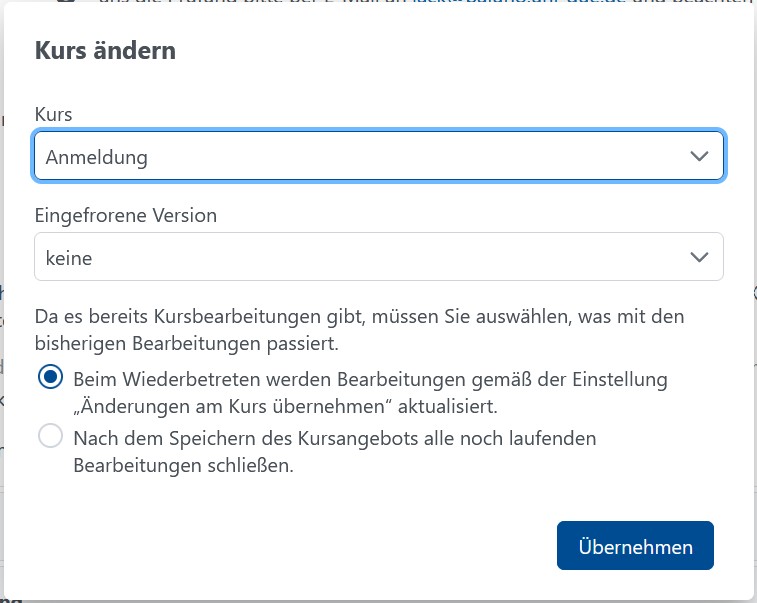Click the "Kurs" field label
Viewport: 757px width, 603px height.
[53, 114]
